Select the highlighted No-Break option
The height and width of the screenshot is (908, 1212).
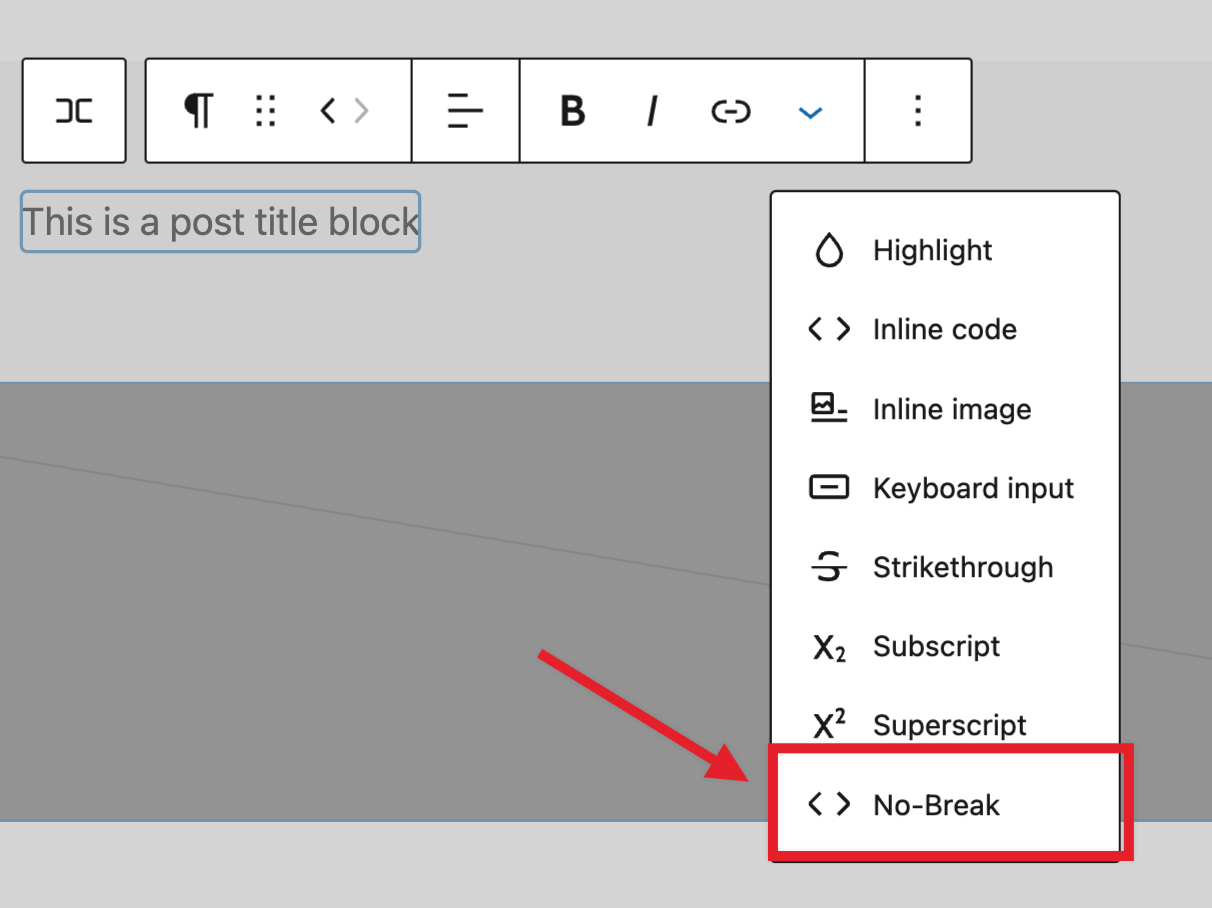936,804
